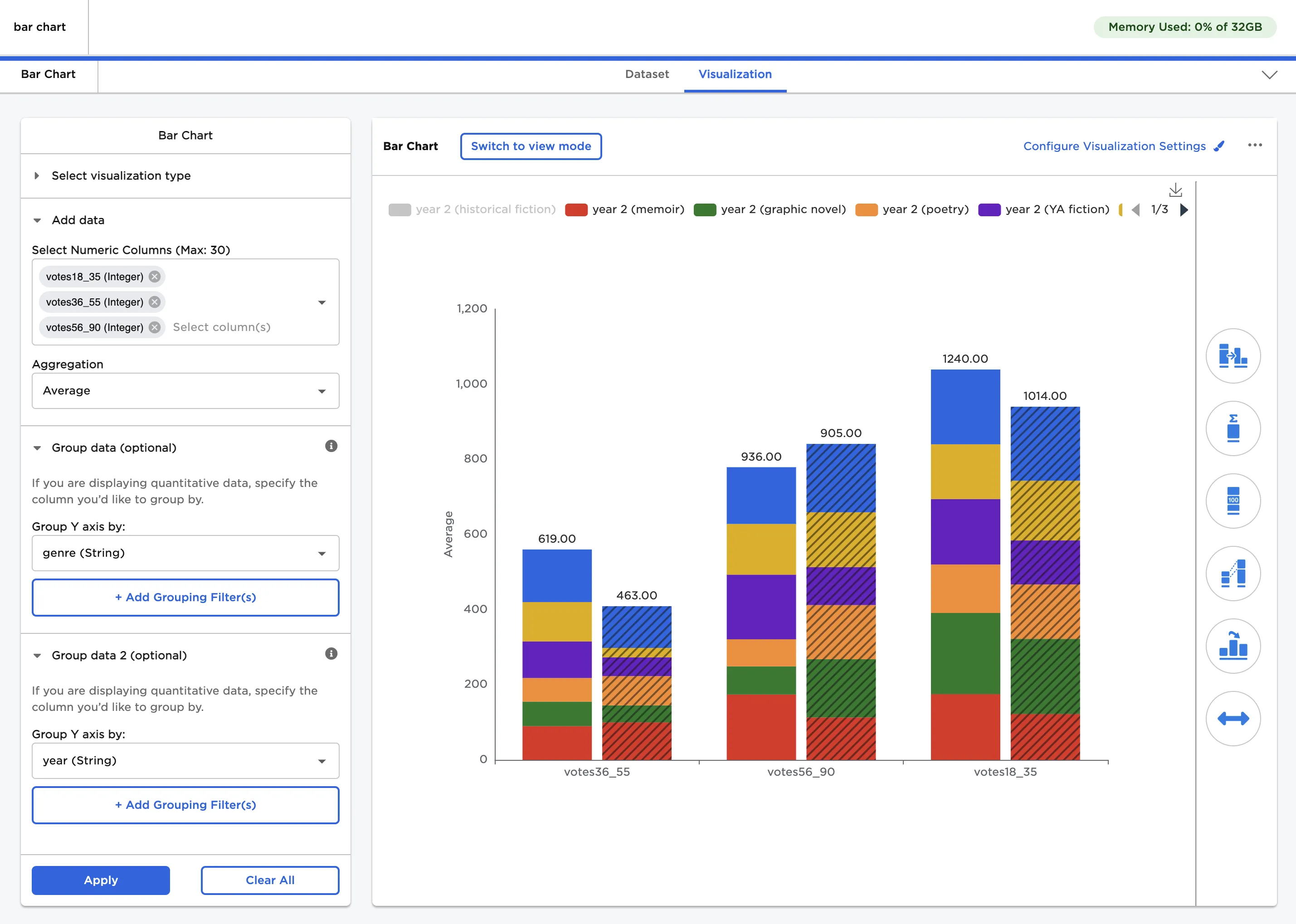Viewport: 1296px width, 924px height.
Task: Click the trend line chart icon
Action: 1233,574
